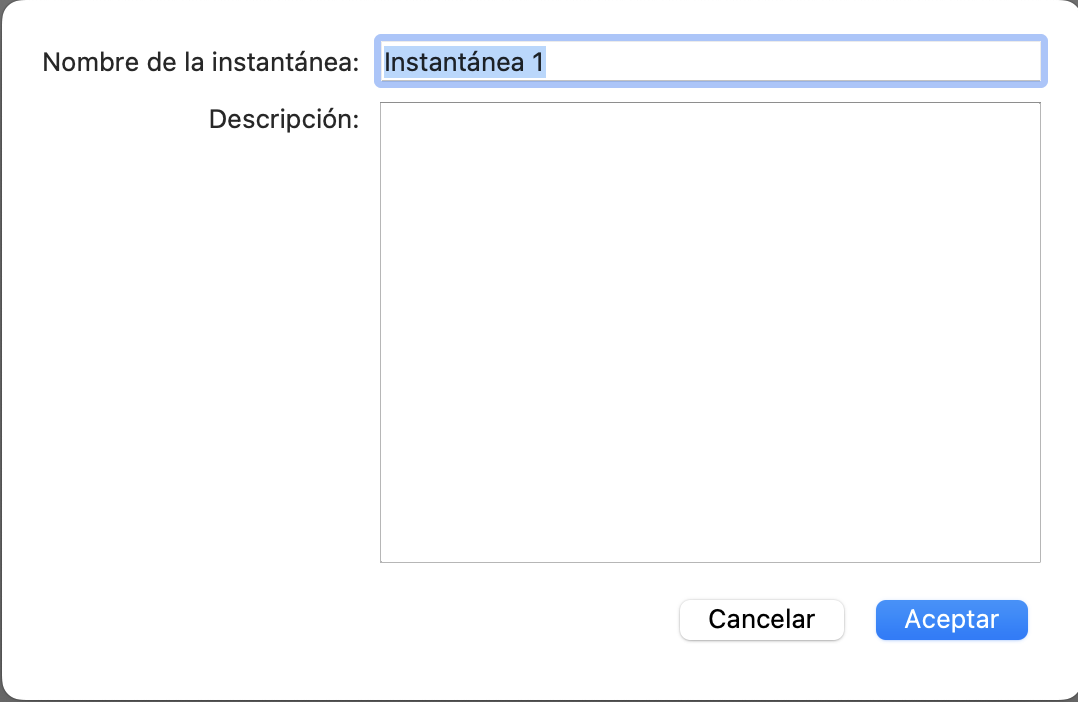Click the white Cancelar button
This screenshot has width=1078, height=702.
coord(761,619)
